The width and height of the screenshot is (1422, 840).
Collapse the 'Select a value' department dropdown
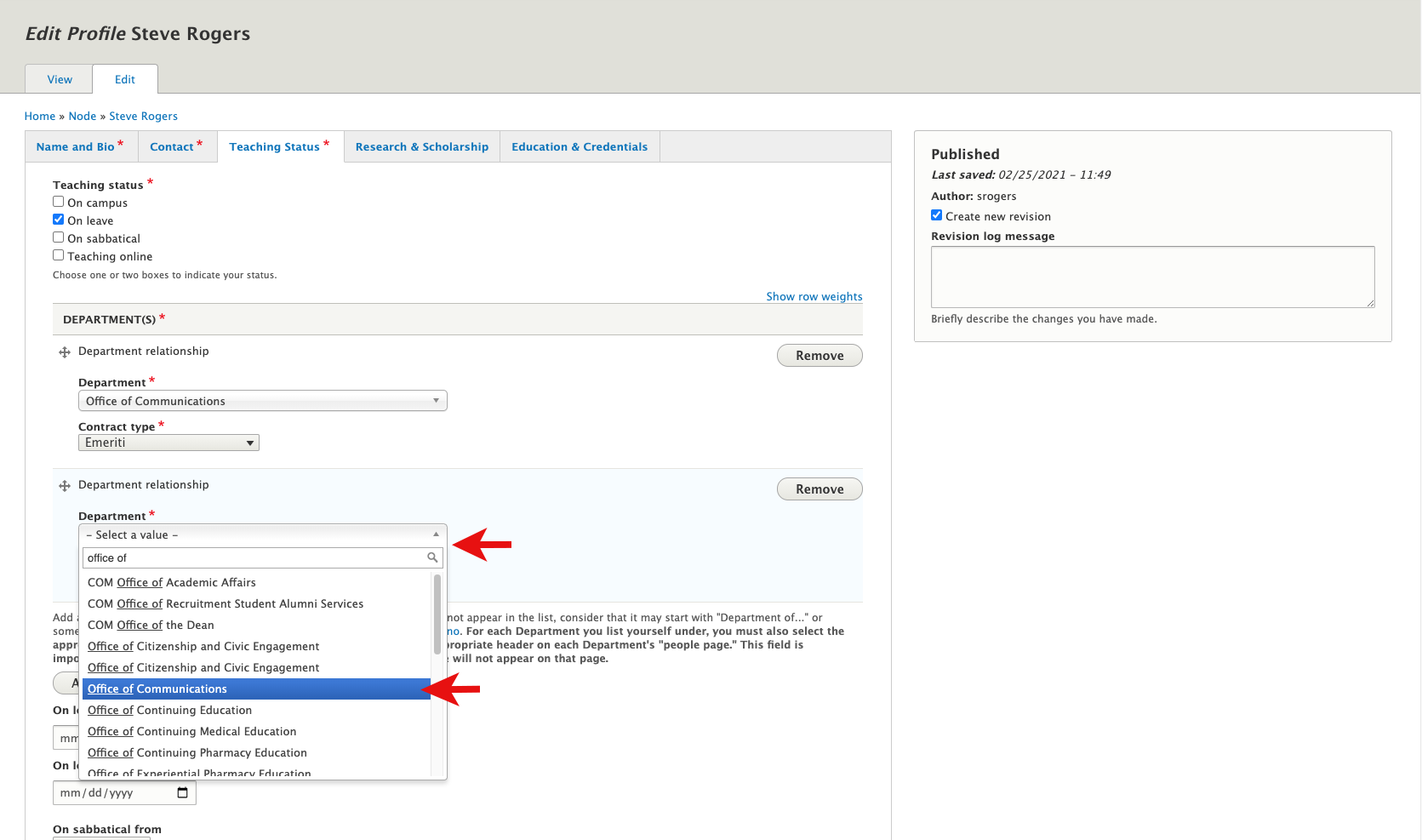coord(262,534)
